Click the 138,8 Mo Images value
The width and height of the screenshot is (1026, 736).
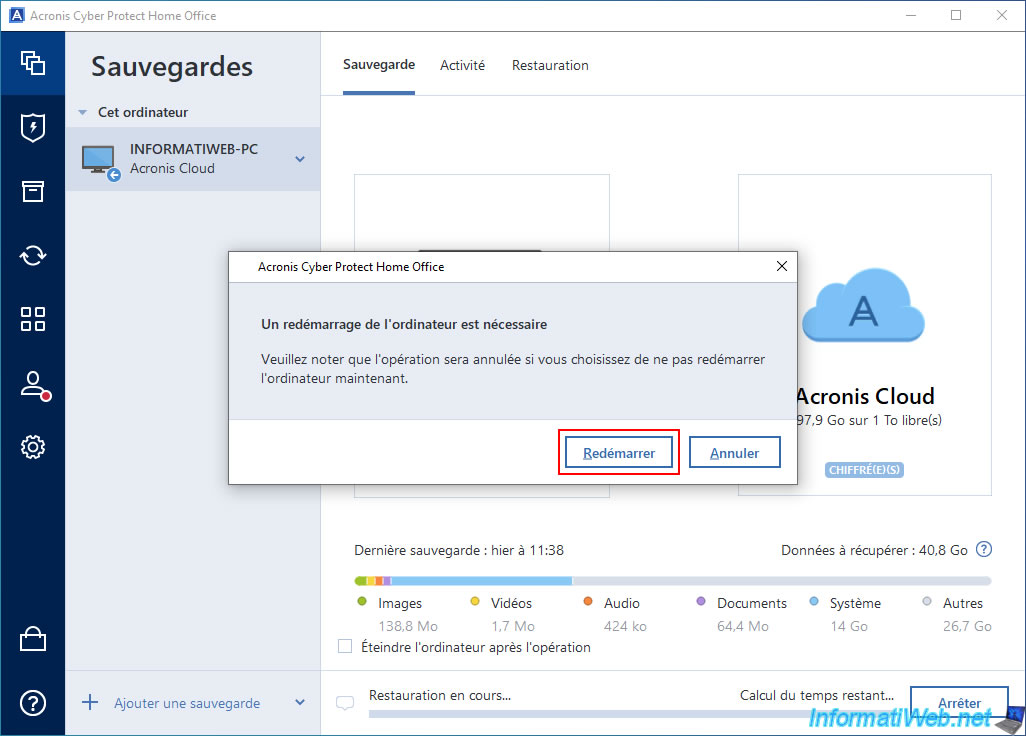408,626
